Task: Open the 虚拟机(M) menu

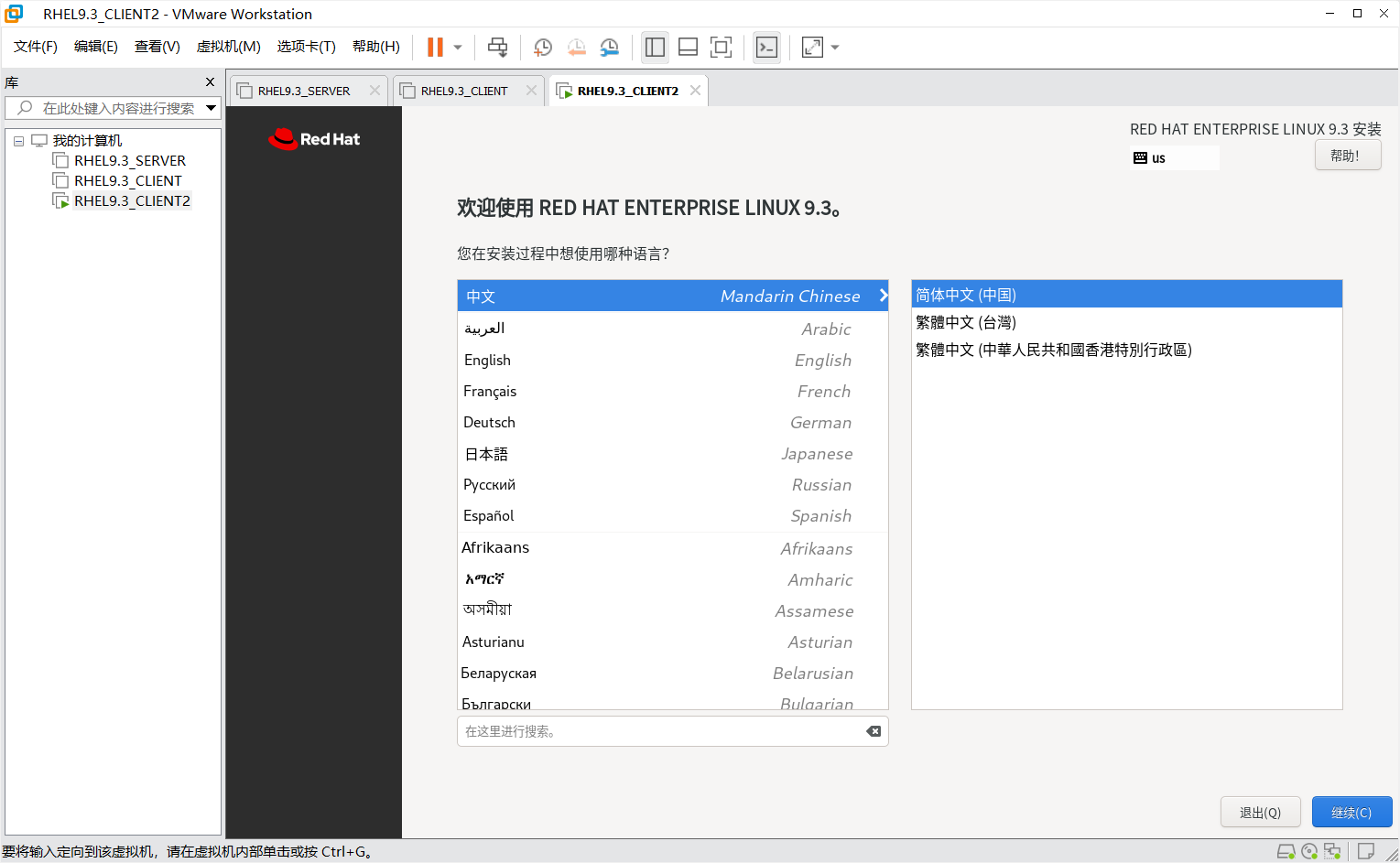Action: pos(227,46)
